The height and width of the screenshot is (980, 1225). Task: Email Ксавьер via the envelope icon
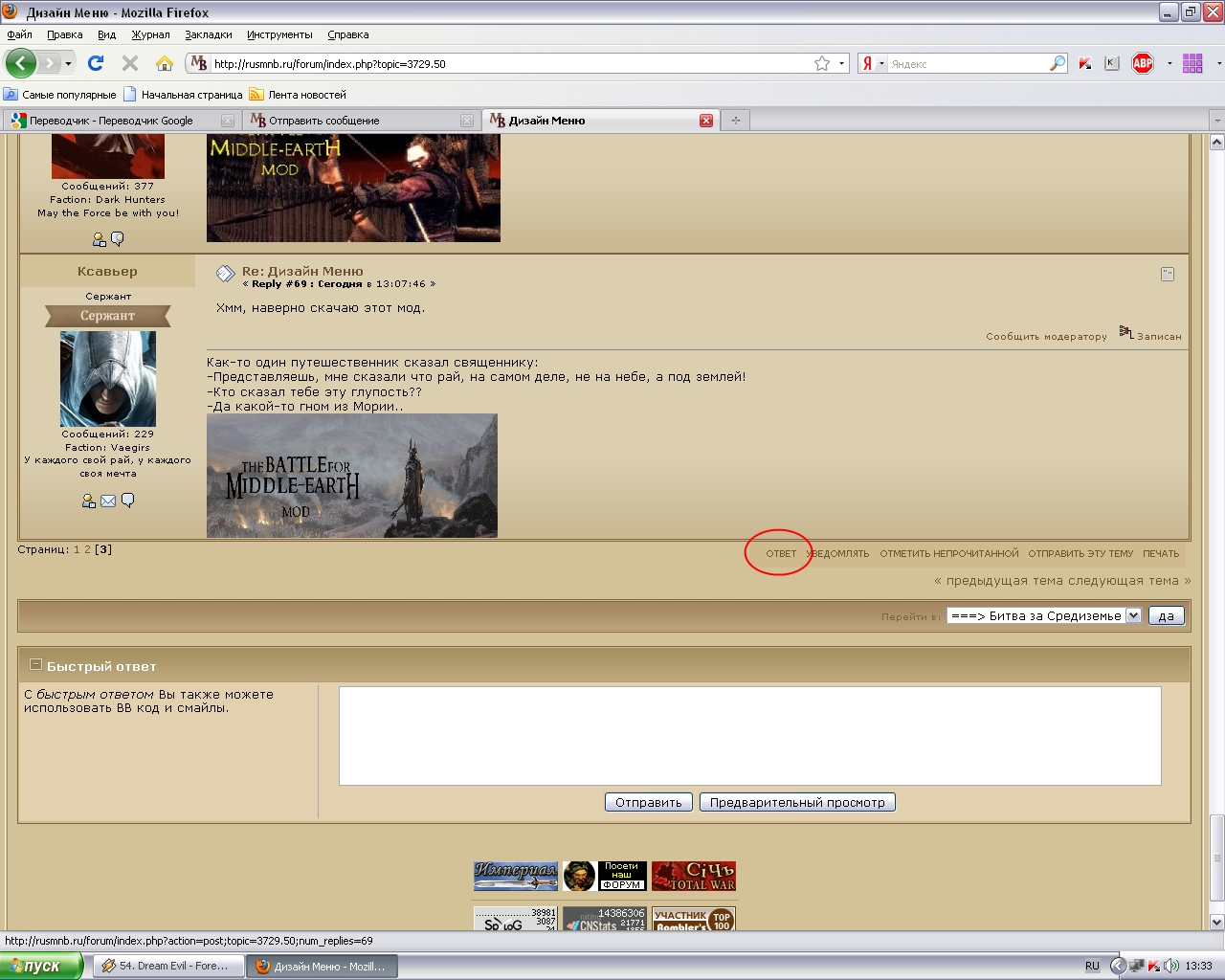pyautogui.click(x=108, y=501)
